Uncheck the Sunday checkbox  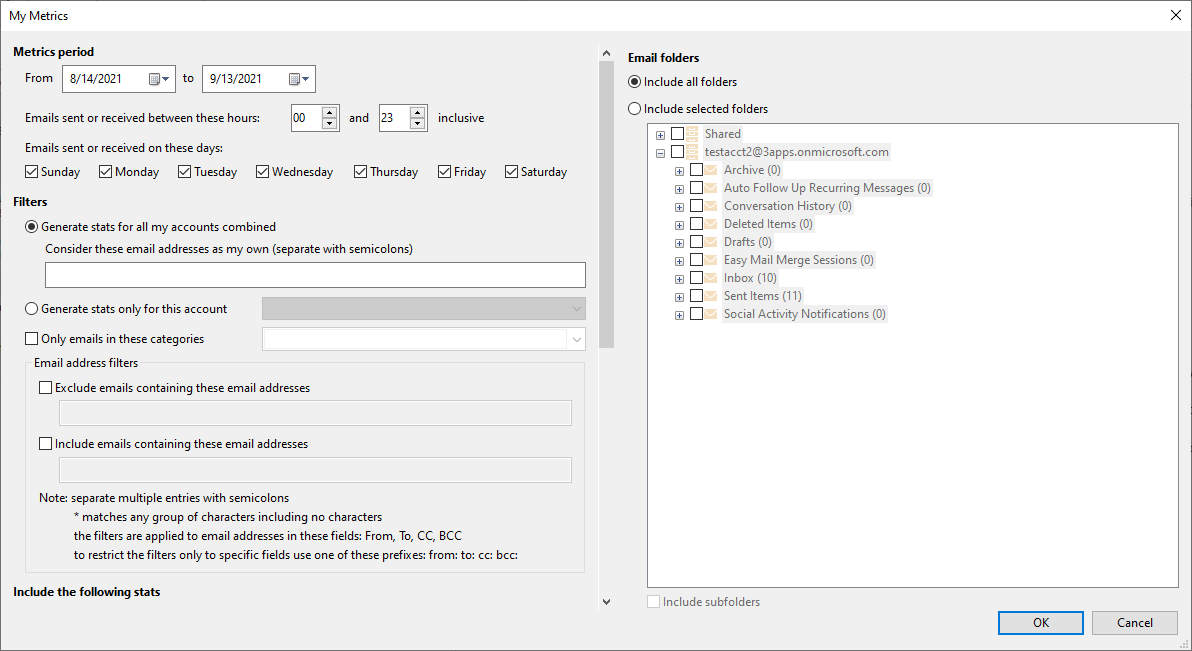point(31,172)
